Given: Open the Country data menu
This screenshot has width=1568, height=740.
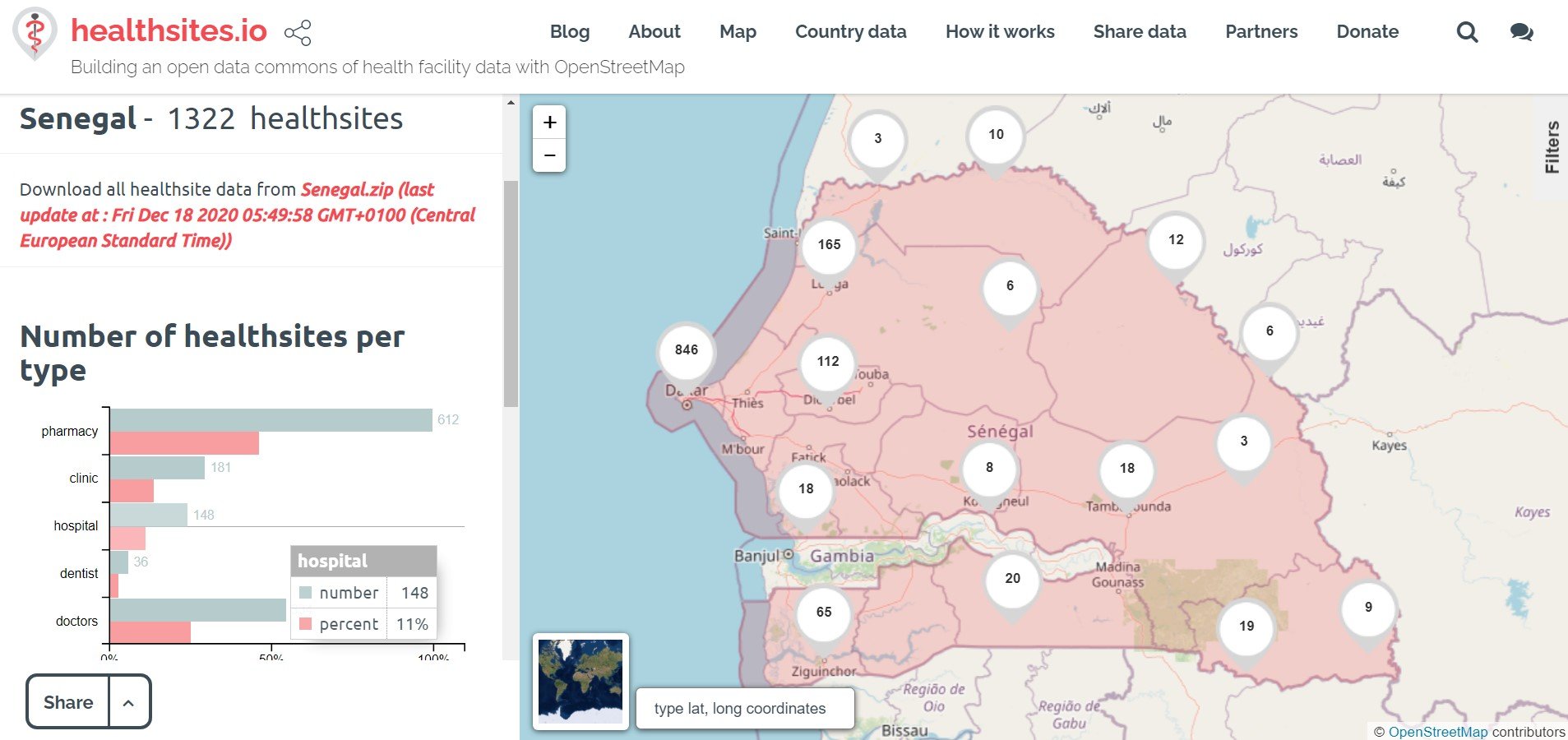Looking at the screenshot, I should click(x=850, y=32).
